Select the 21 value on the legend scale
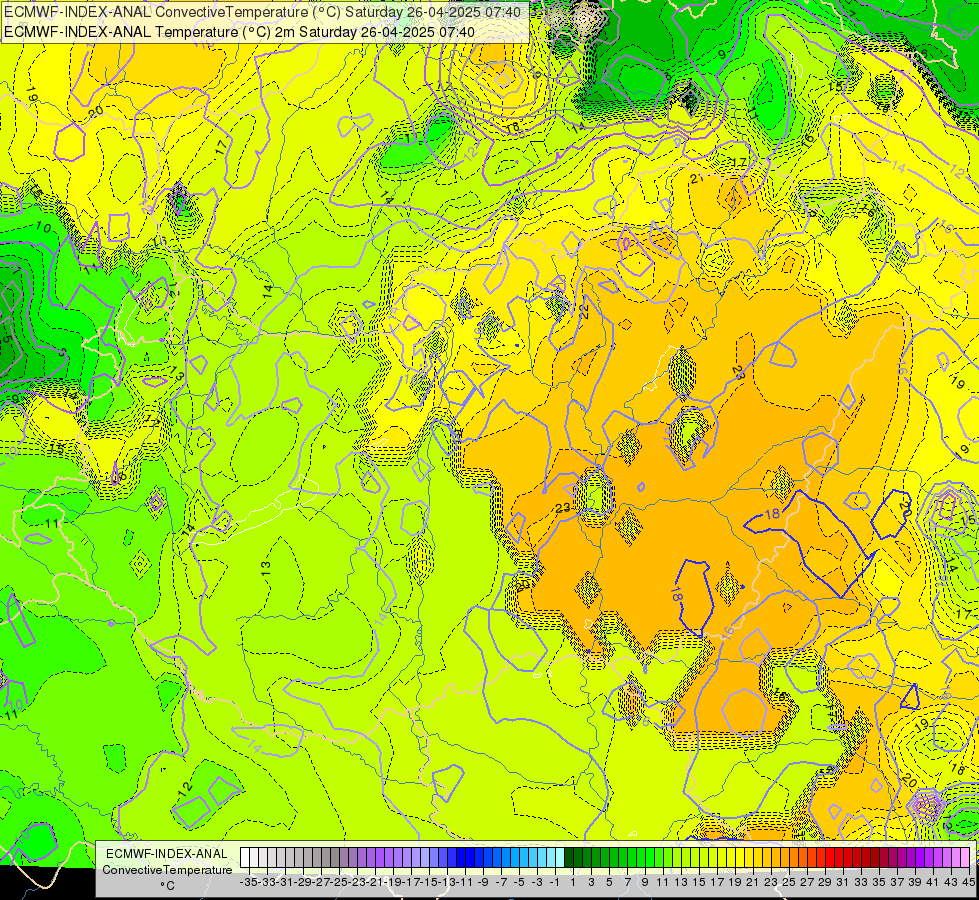Image resolution: width=979 pixels, height=900 pixels. pos(752,883)
